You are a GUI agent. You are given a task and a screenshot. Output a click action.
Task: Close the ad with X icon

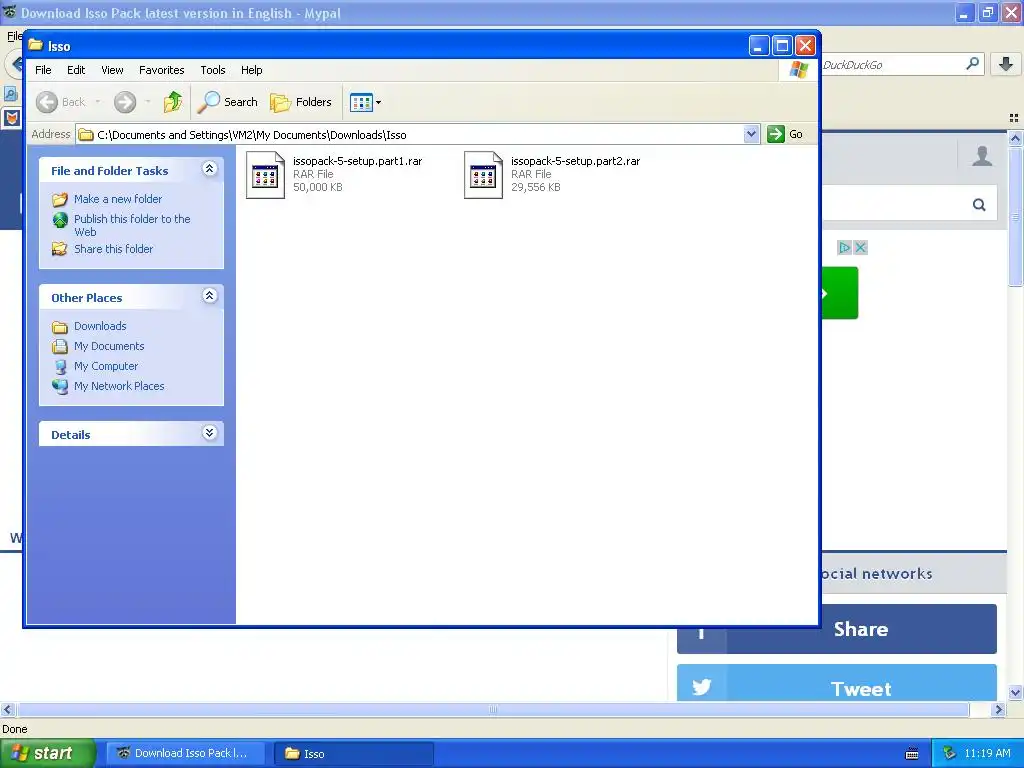point(861,248)
